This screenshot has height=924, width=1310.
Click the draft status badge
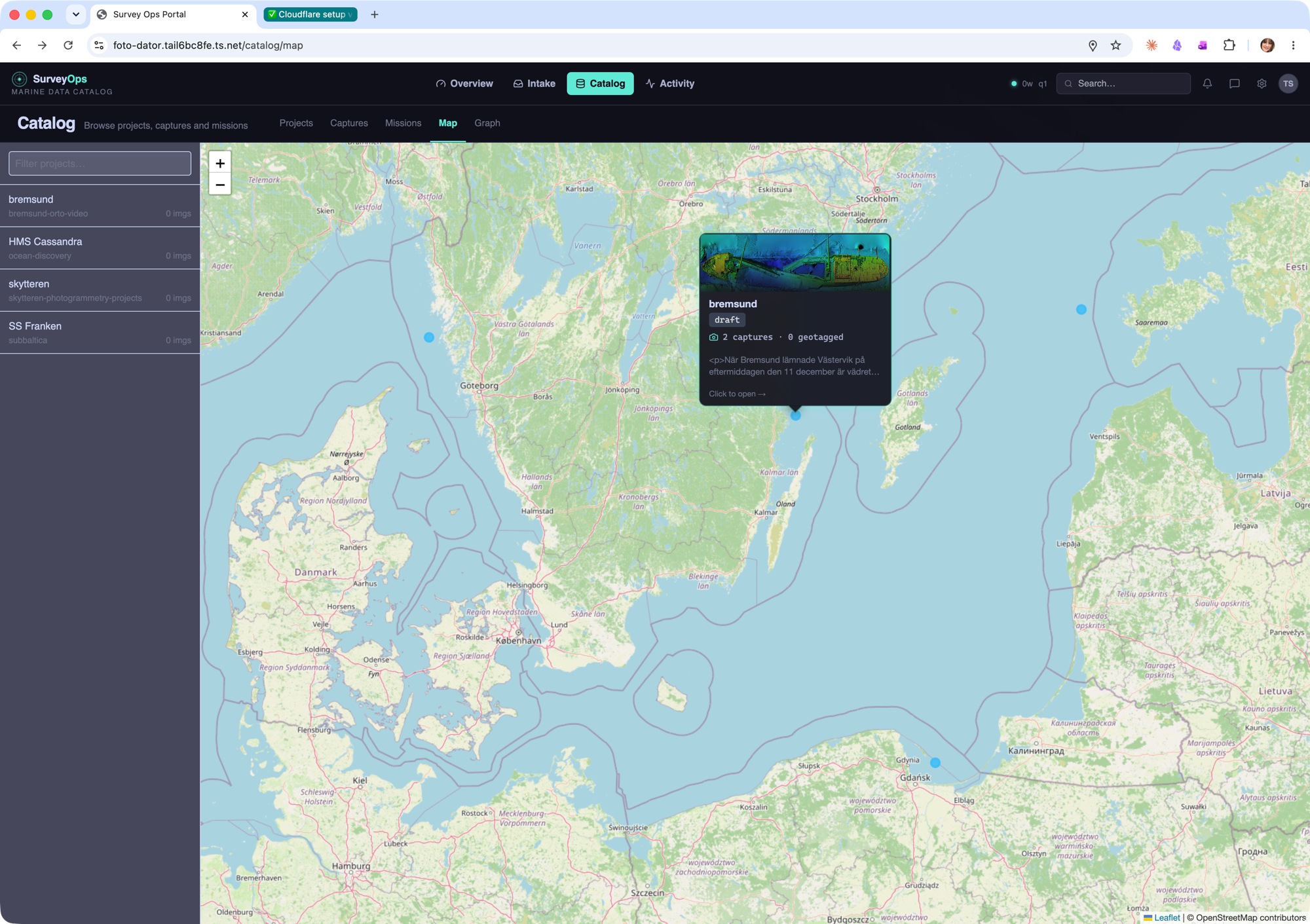point(727,320)
